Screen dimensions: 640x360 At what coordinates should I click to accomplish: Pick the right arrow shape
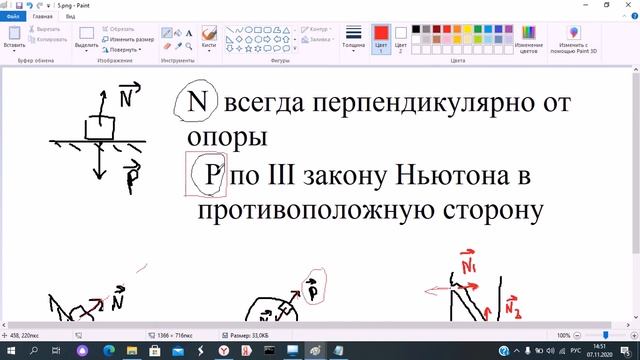[x=267, y=40]
